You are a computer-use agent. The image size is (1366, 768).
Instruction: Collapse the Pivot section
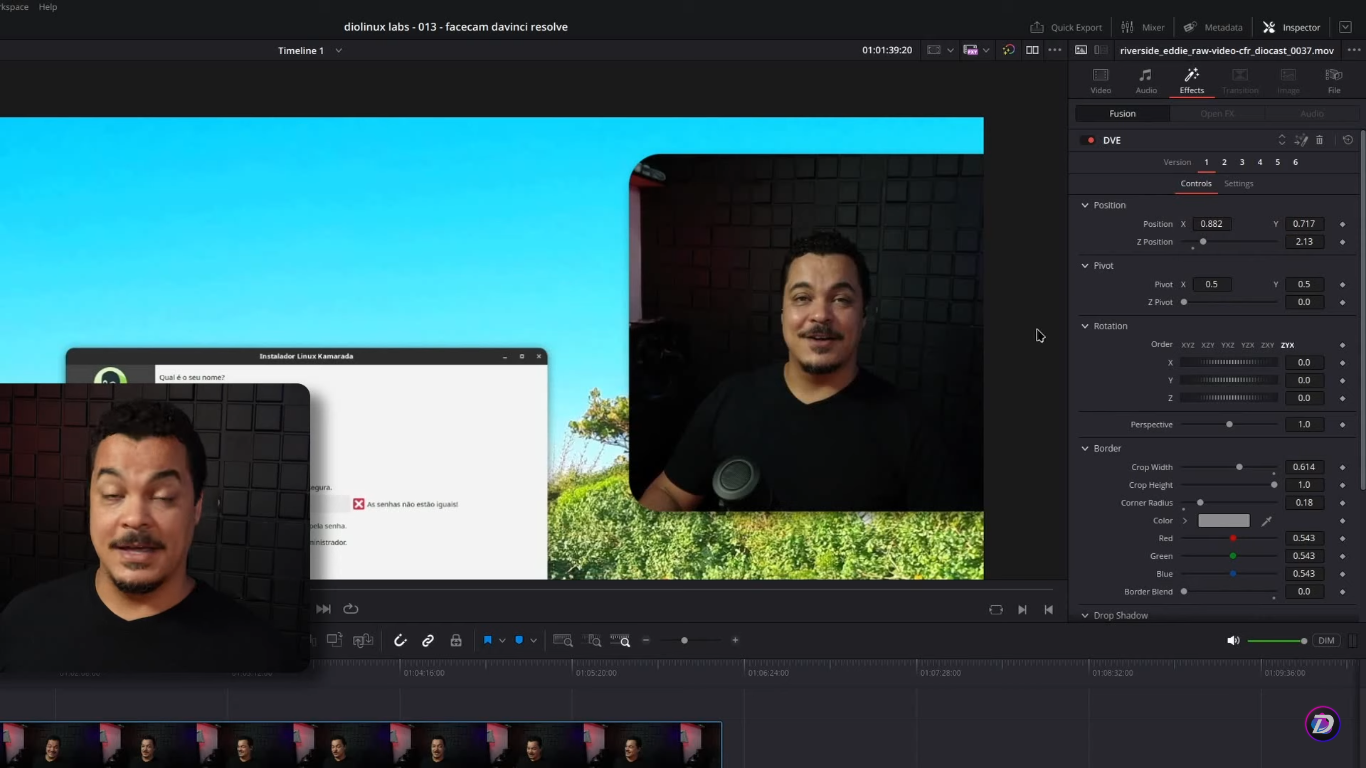[x=1085, y=266]
